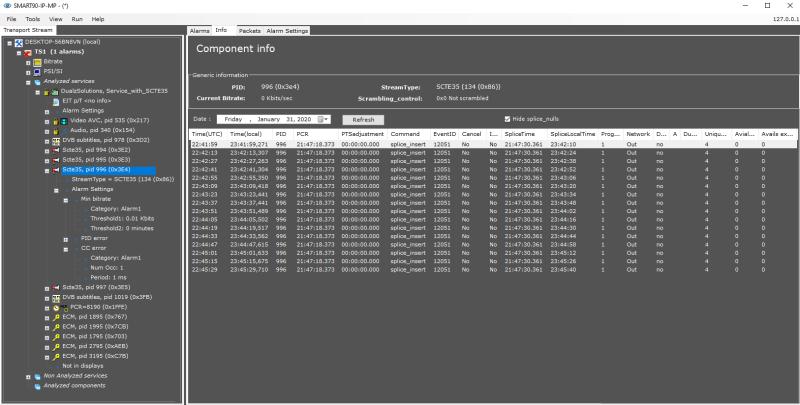Viewport: 800px width, 405px height.
Task: Expand the Video AVC pid 535 node
Action: click(47, 121)
